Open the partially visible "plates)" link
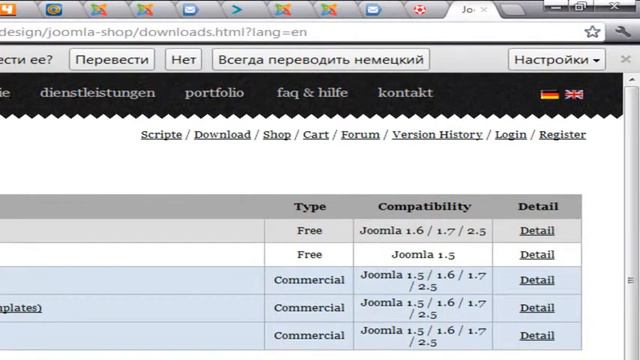Image resolution: width=640 pixels, height=360 pixels. (x=21, y=308)
